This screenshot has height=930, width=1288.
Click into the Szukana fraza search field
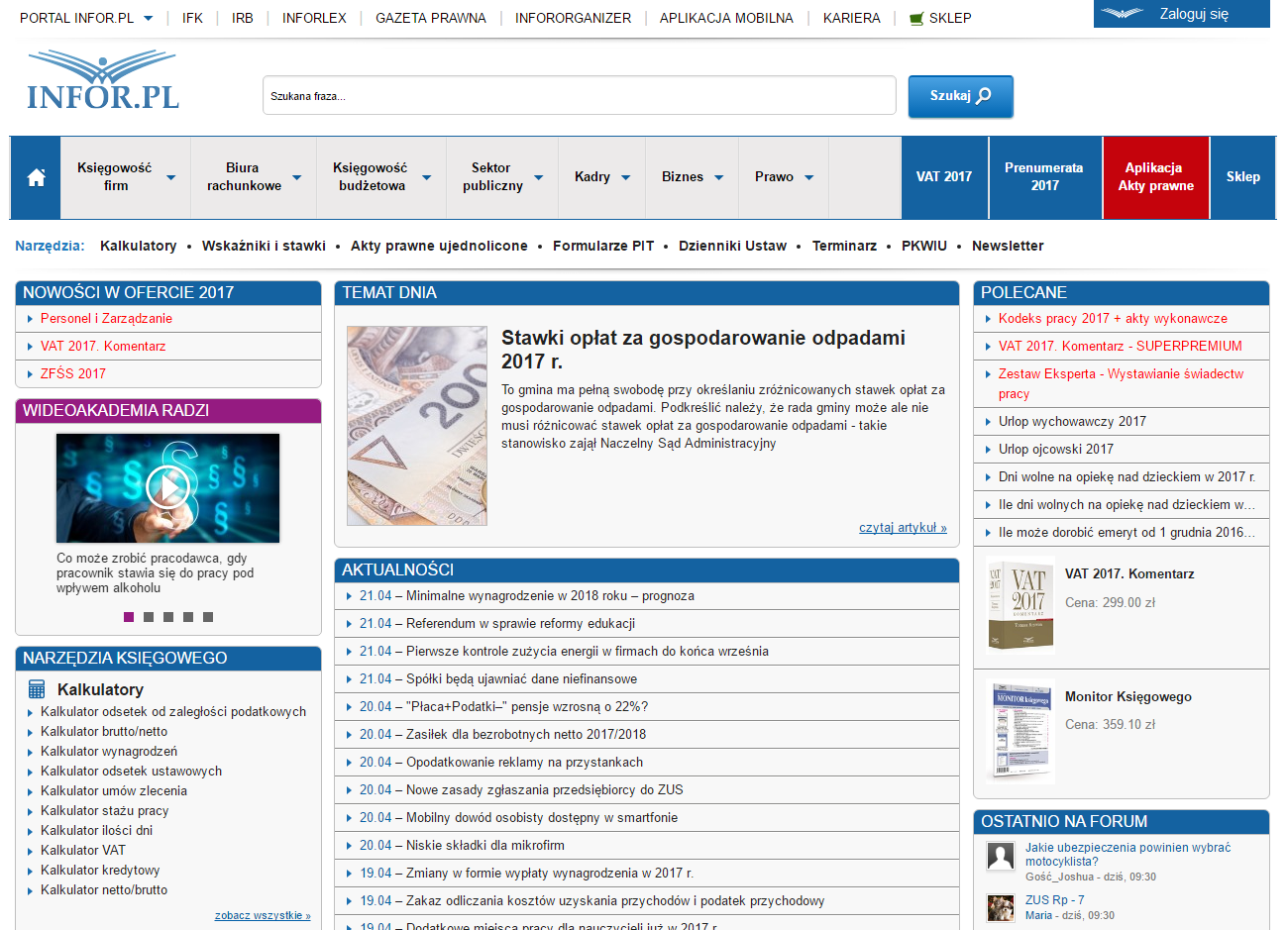[x=579, y=96]
